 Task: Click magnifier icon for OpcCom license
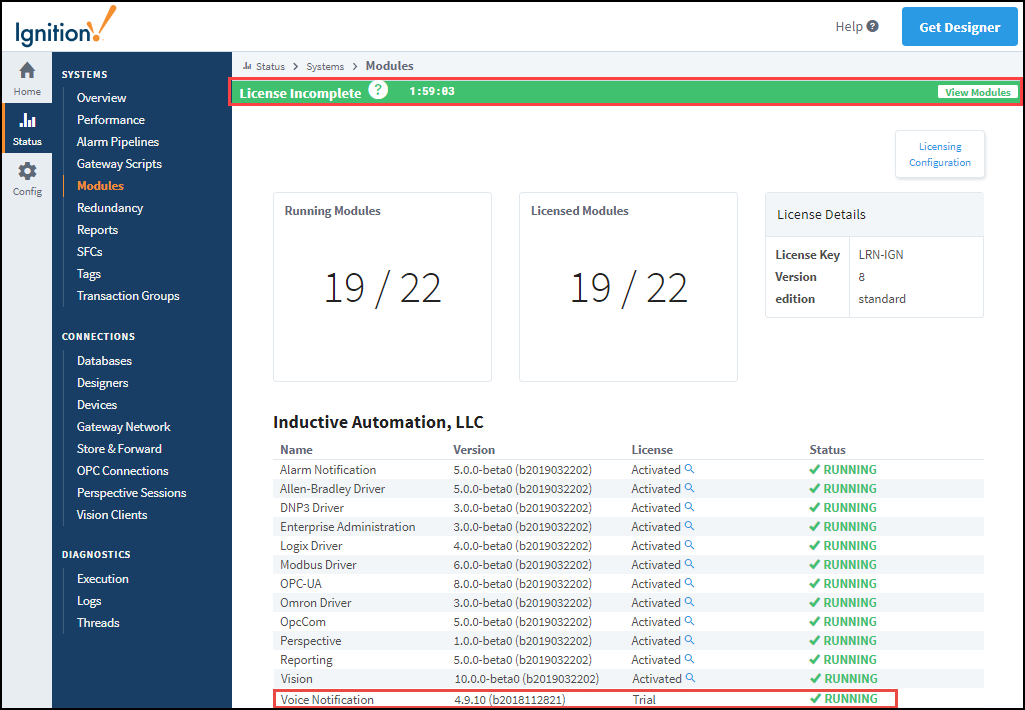tap(689, 620)
